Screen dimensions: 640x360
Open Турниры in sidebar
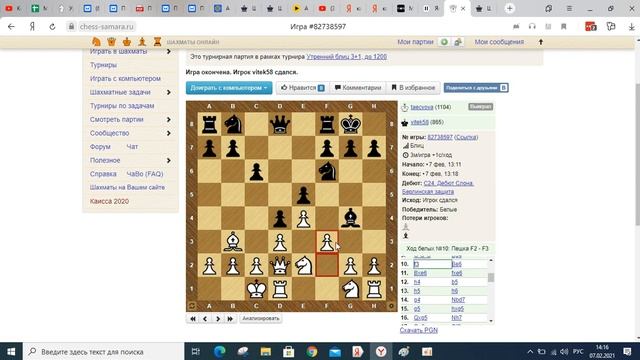[103, 65]
